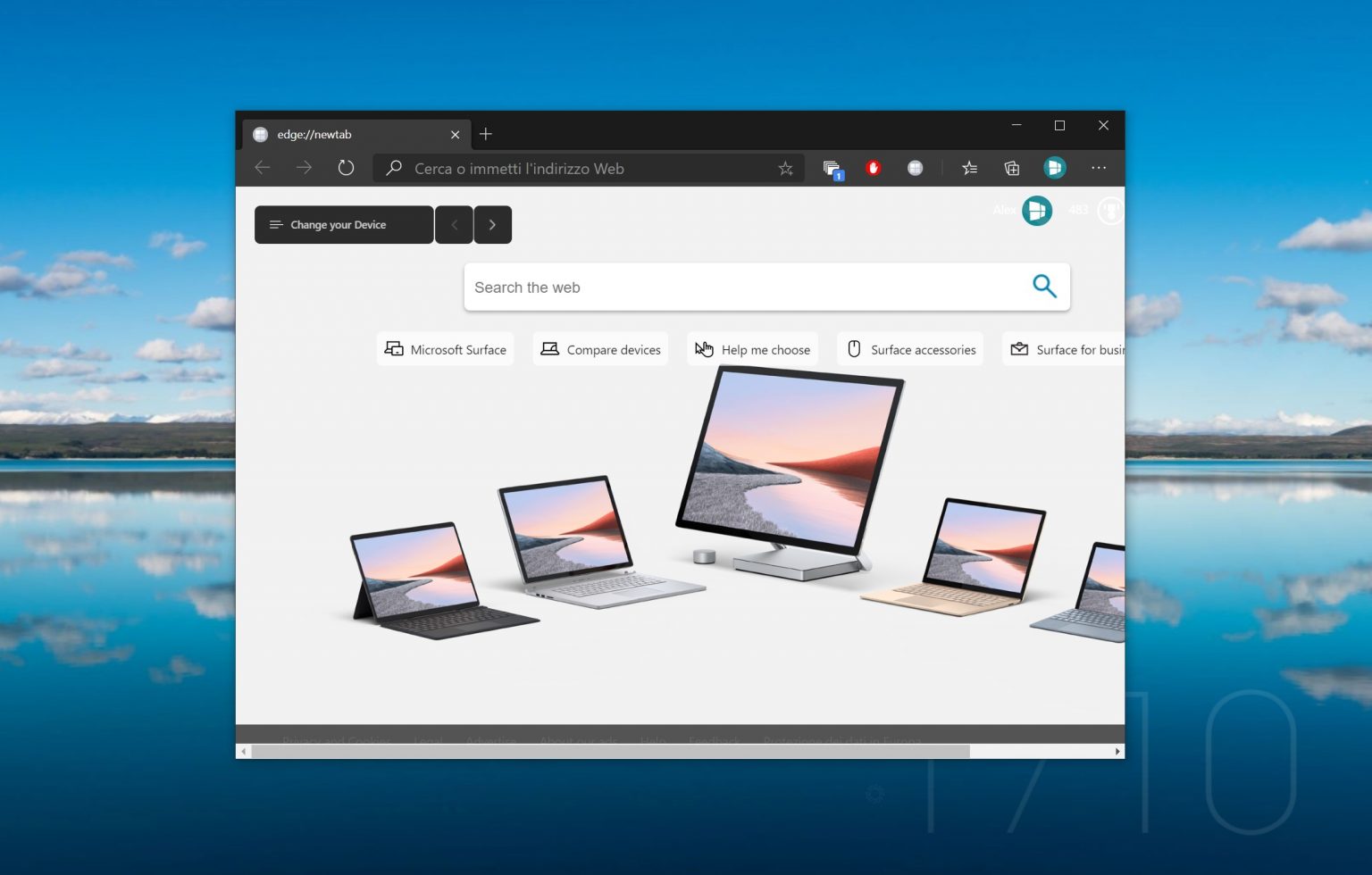Open the Favorites list icon
Image resolution: width=1372 pixels, height=875 pixels.
[969, 168]
